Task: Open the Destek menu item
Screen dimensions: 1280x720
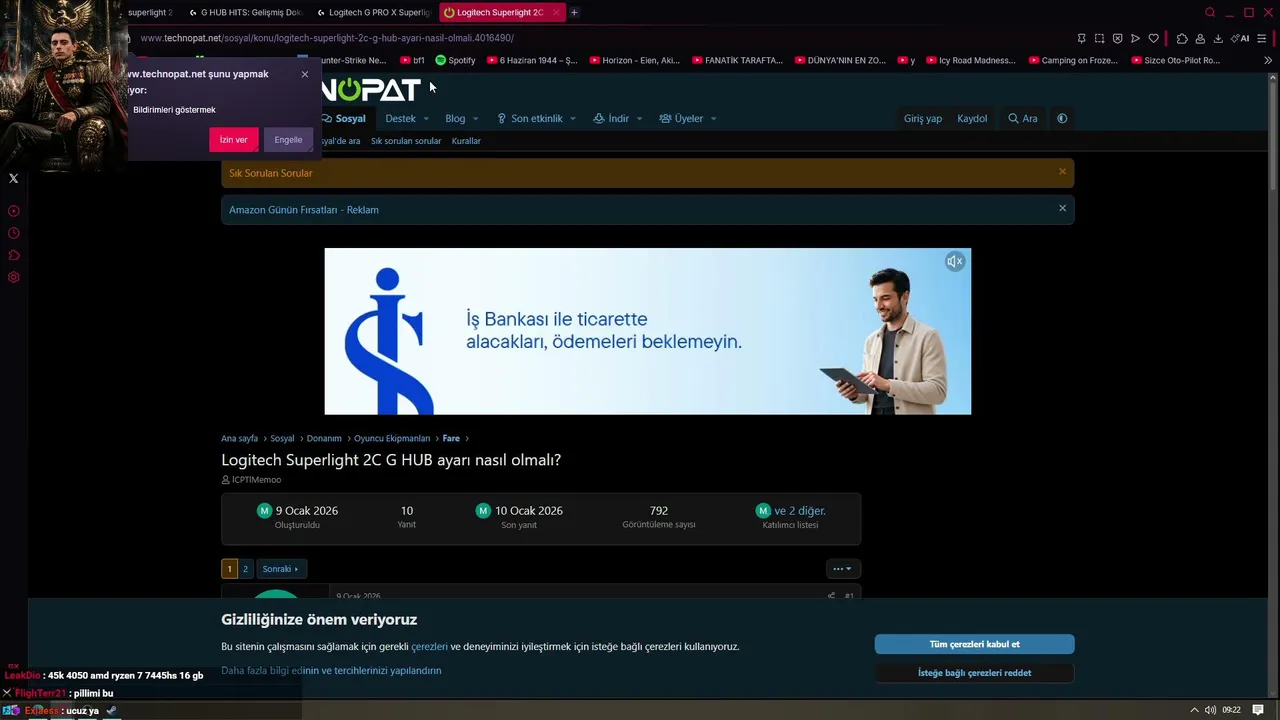Action: (400, 118)
